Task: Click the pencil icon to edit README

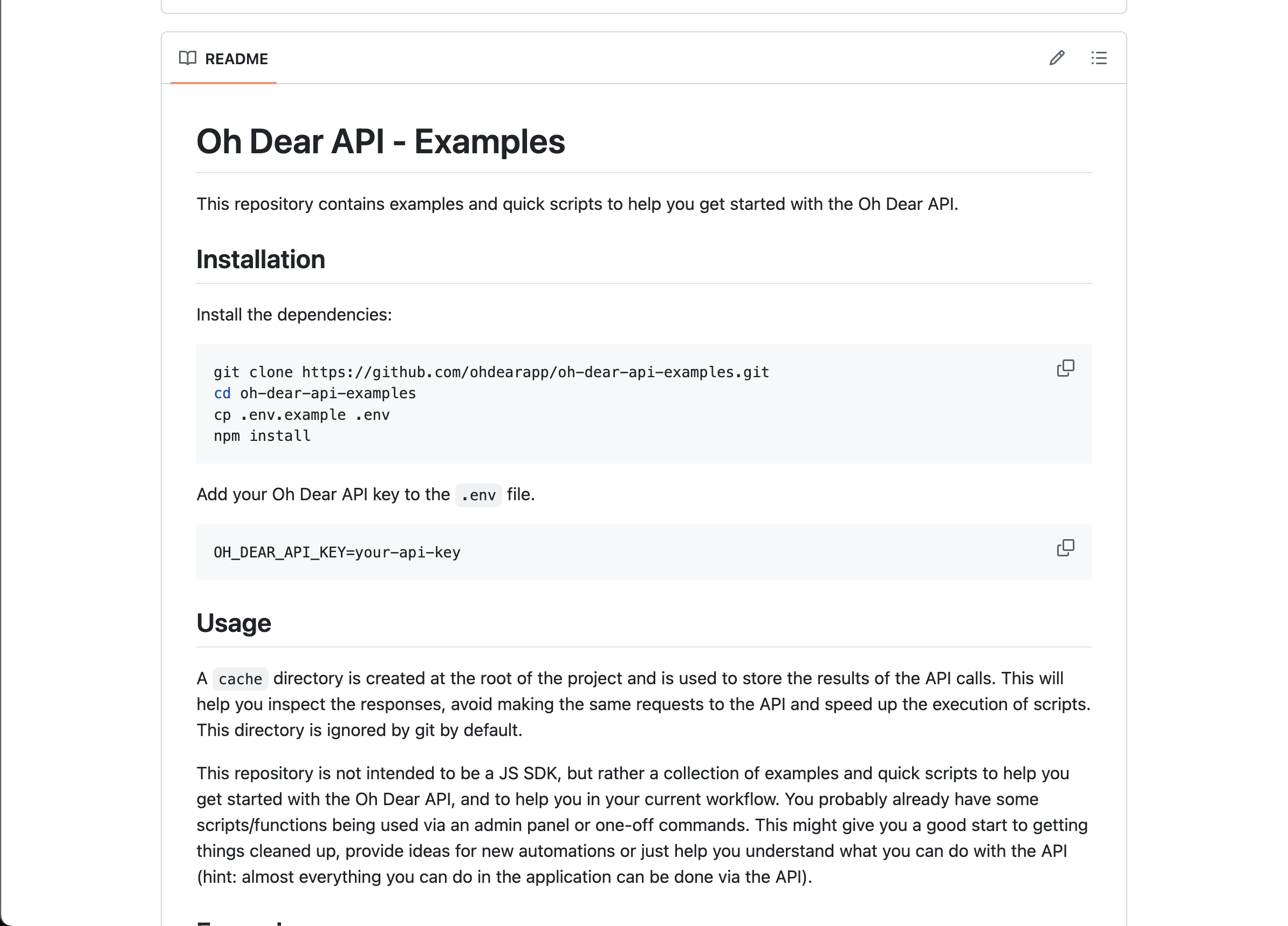Action: pos(1056,58)
